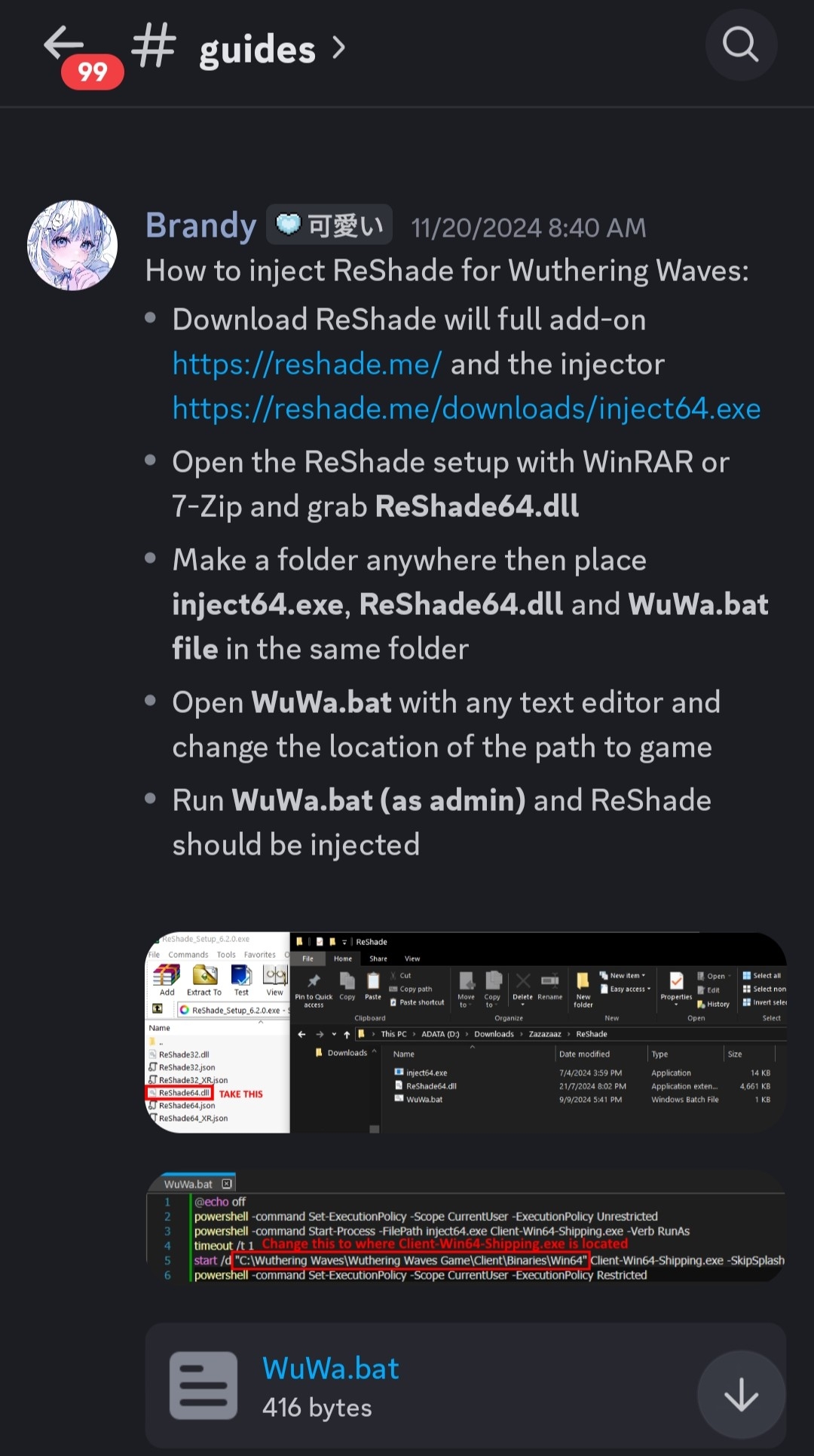Expand channel details chevron next to guides
The width and height of the screenshot is (814, 1456).
click(x=339, y=48)
